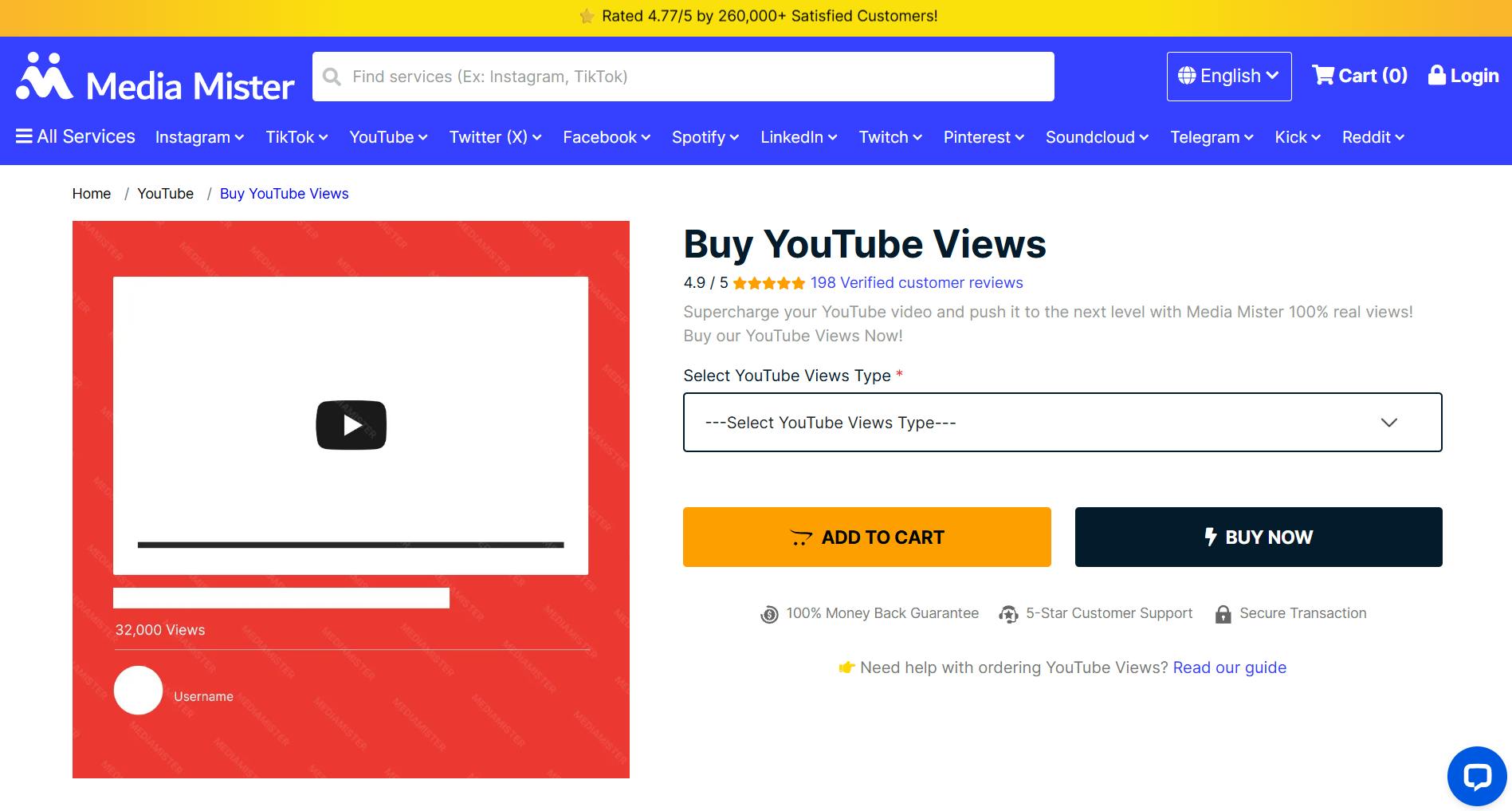Expand the Instagram services menu
This screenshot has width=1512, height=811.
pyautogui.click(x=199, y=137)
